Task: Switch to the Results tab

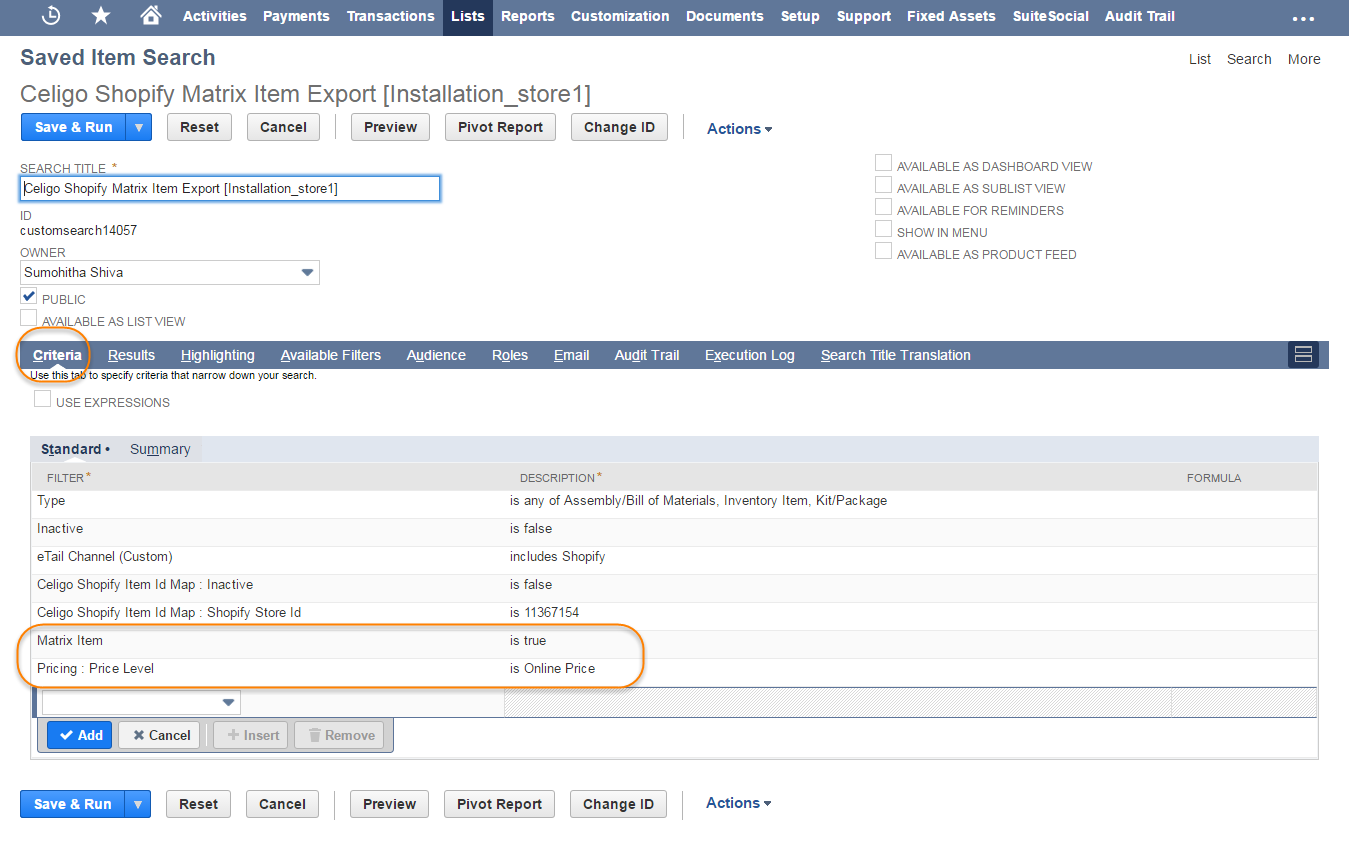Action: pyautogui.click(x=131, y=355)
